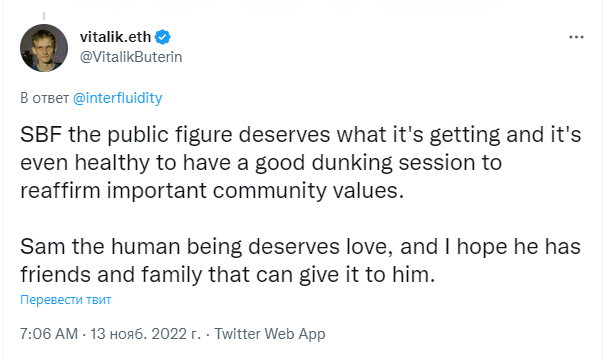Click the word 'love' in second paragraph

tap(367, 247)
